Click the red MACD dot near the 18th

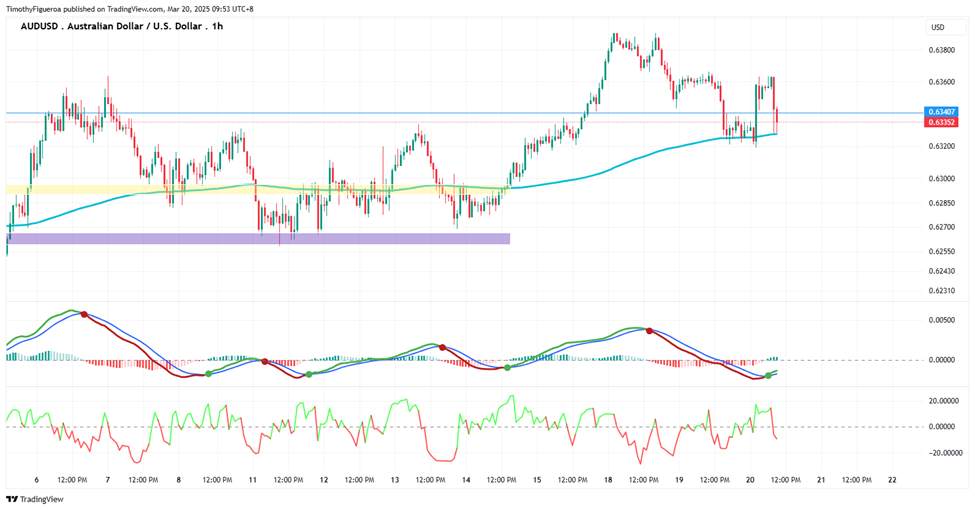pos(649,331)
